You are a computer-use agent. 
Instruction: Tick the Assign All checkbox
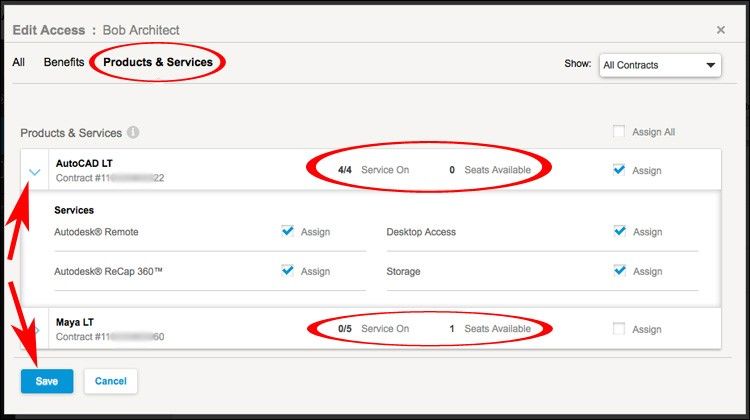619,132
